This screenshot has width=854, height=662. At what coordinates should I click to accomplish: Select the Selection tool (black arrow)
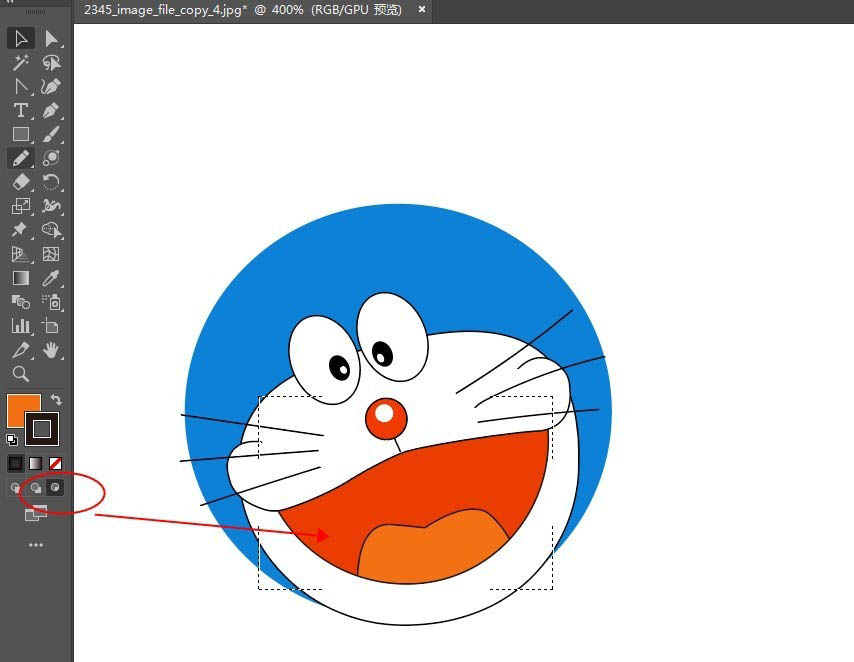(21, 39)
